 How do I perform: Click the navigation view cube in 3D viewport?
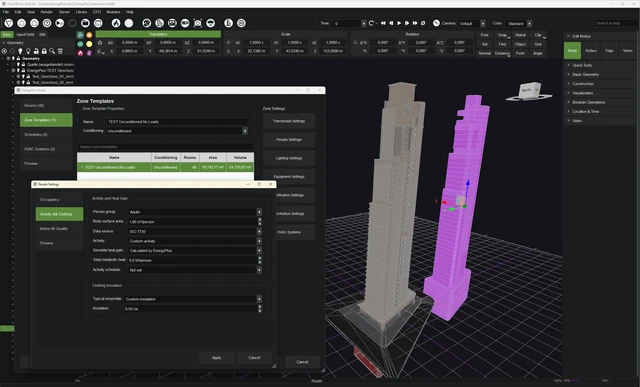[529, 91]
